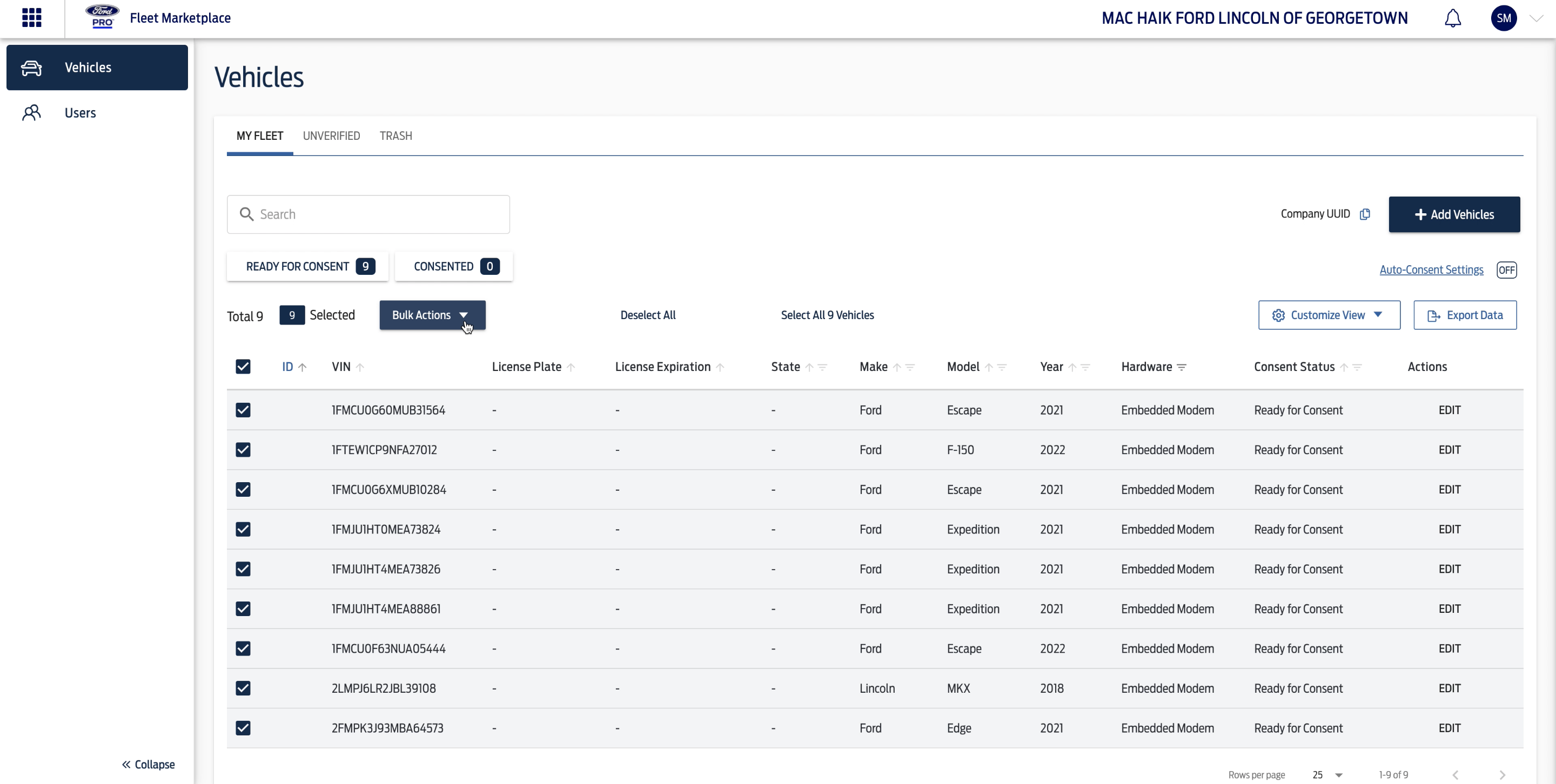Open the app grid launcher icon
Image resolution: width=1556 pixels, height=784 pixels.
[x=31, y=17]
